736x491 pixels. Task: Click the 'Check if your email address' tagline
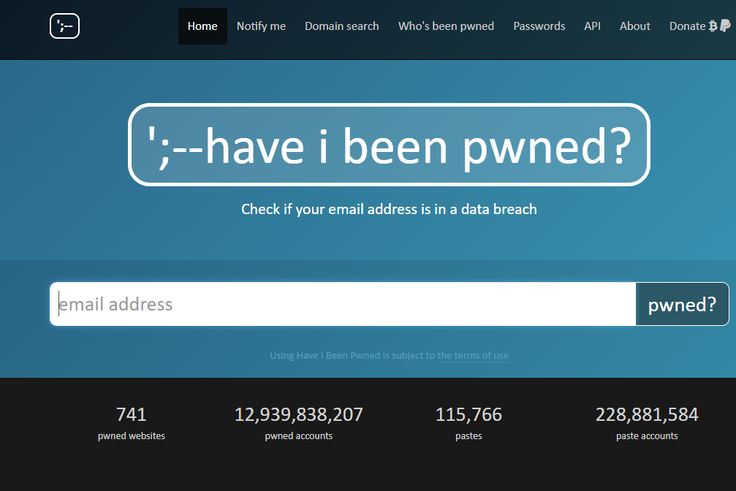(x=389, y=209)
